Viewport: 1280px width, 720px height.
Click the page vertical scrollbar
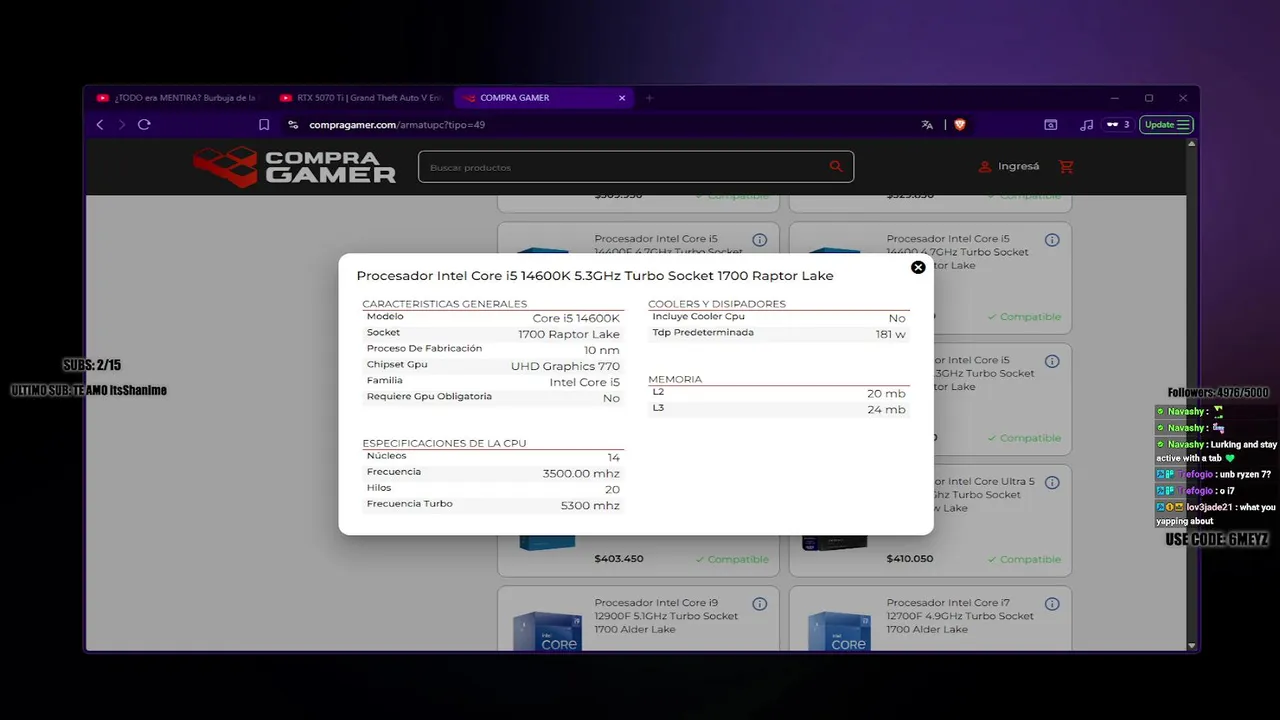coord(1192,395)
